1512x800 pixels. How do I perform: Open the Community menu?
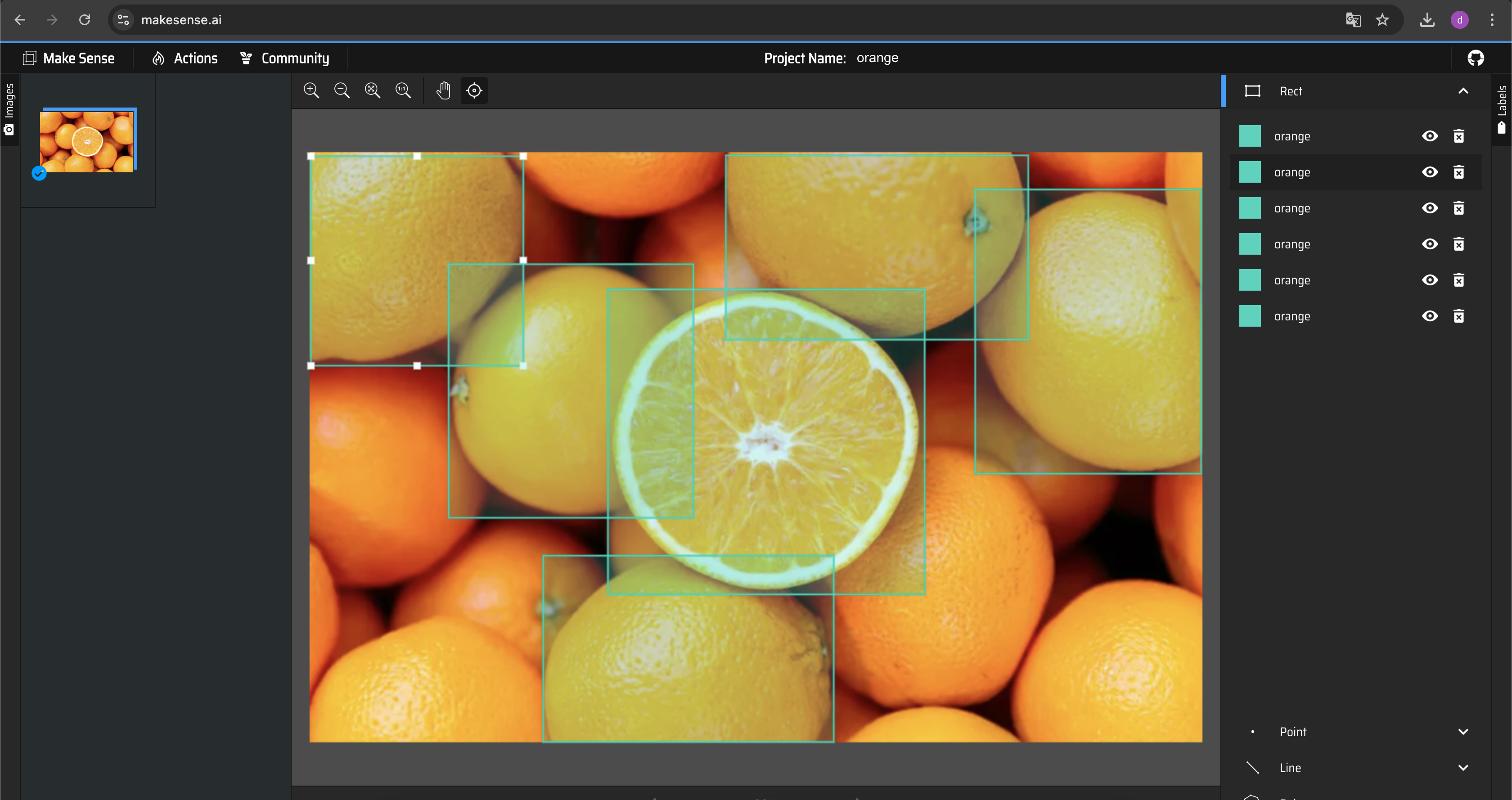[285, 58]
